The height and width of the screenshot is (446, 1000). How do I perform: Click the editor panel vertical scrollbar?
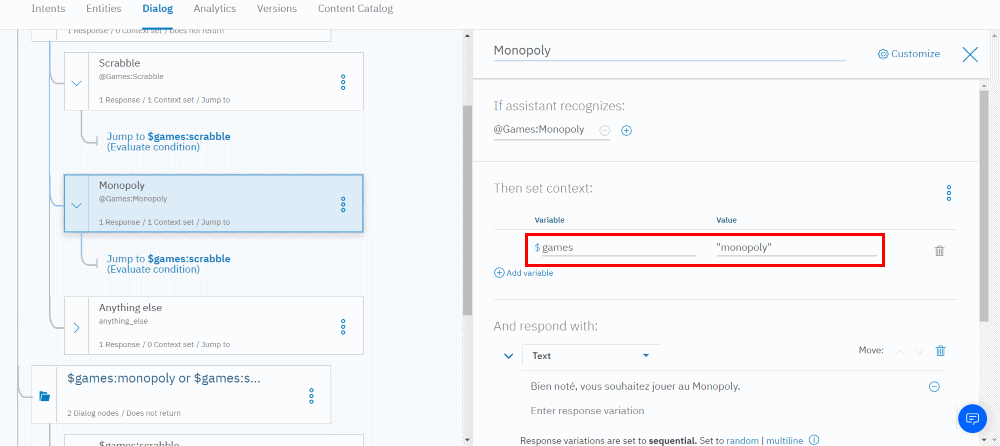pyautogui.click(x=984, y=205)
